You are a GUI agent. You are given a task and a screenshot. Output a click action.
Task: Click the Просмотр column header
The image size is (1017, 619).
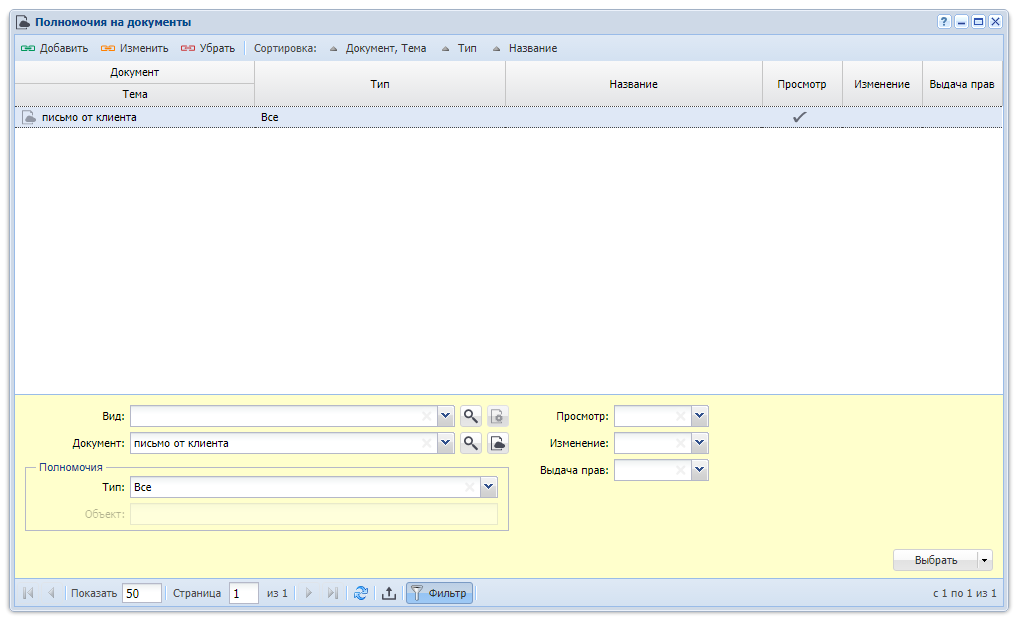click(x=802, y=84)
